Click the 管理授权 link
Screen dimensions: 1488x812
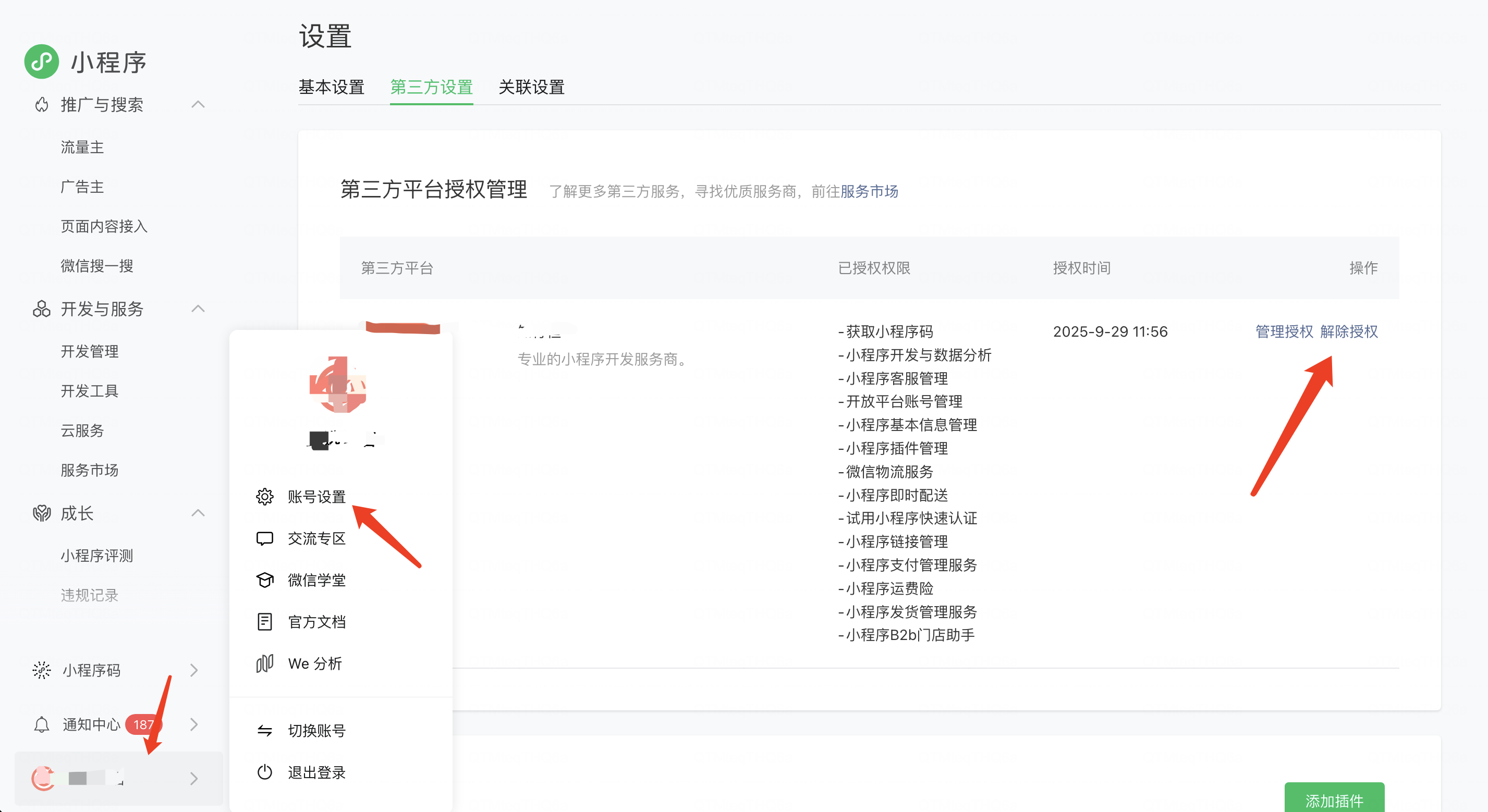pyautogui.click(x=1284, y=331)
